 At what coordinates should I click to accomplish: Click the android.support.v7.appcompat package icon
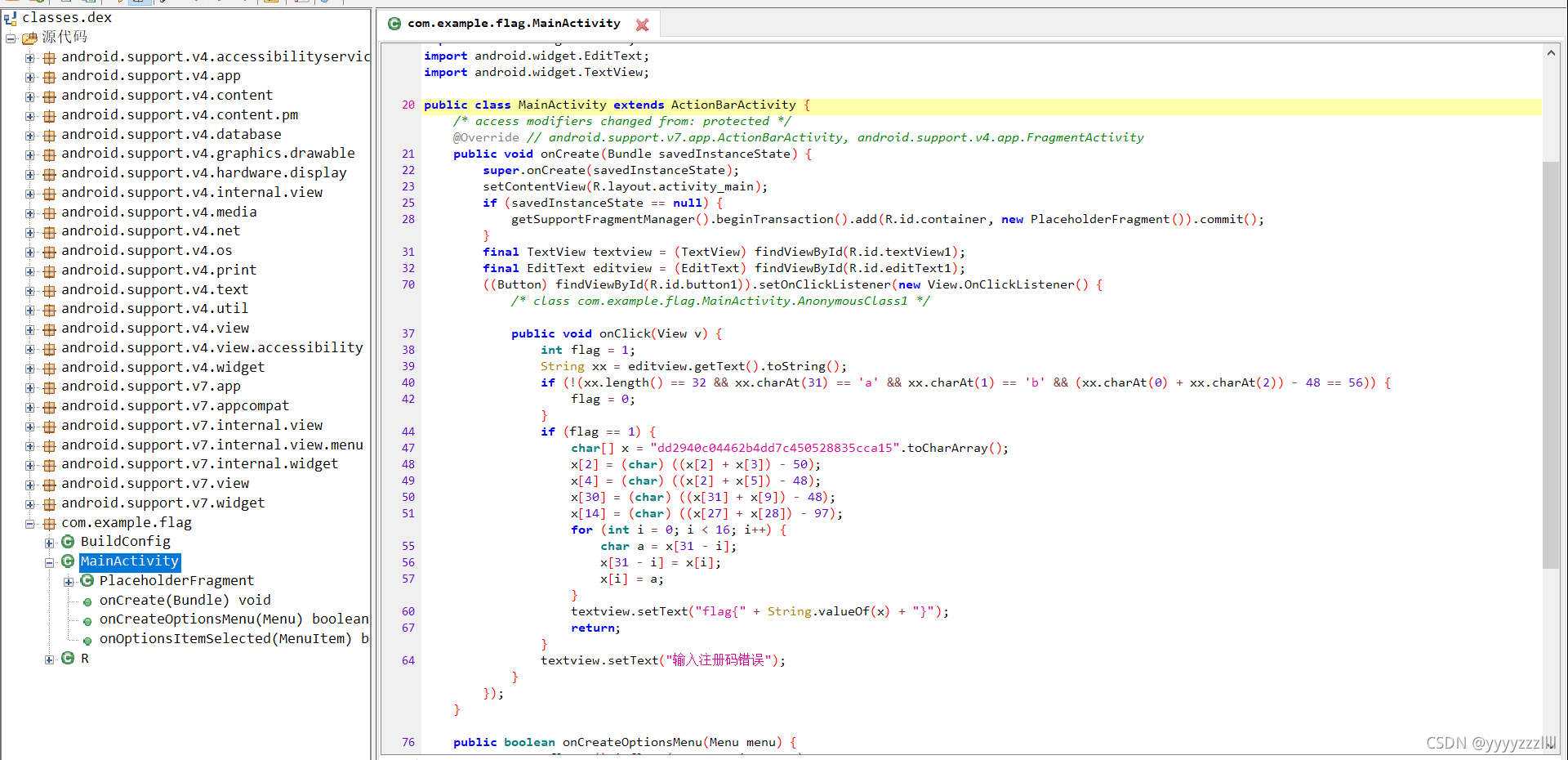pos(50,407)
